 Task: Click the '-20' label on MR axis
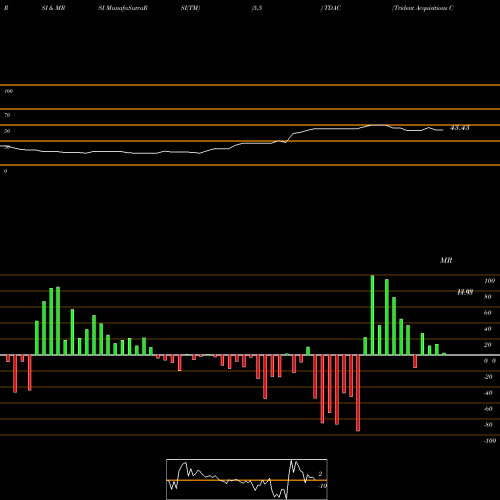488,377
